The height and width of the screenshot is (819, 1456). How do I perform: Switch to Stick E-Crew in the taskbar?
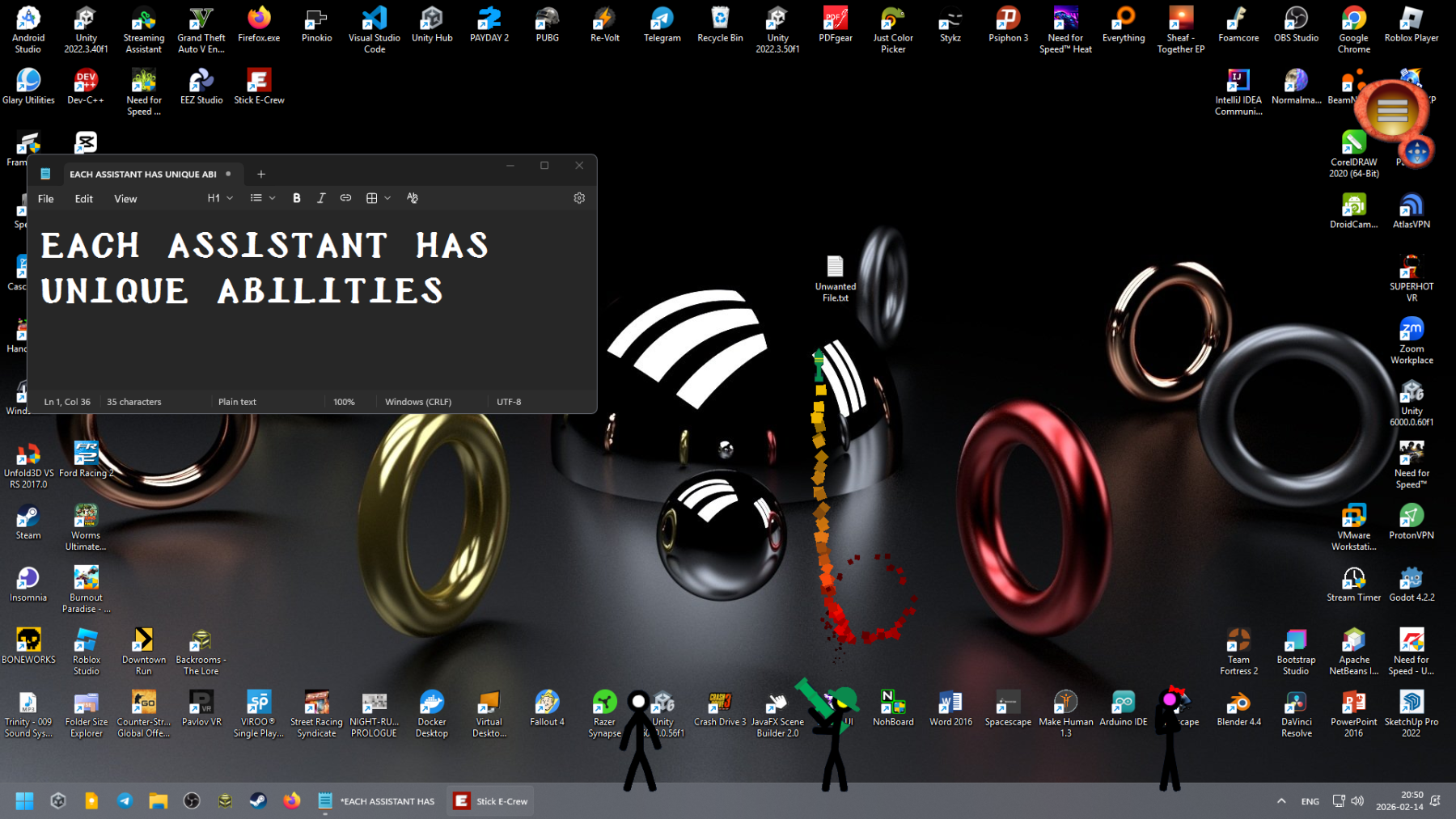pyautogui.click(x=491, y=801)
